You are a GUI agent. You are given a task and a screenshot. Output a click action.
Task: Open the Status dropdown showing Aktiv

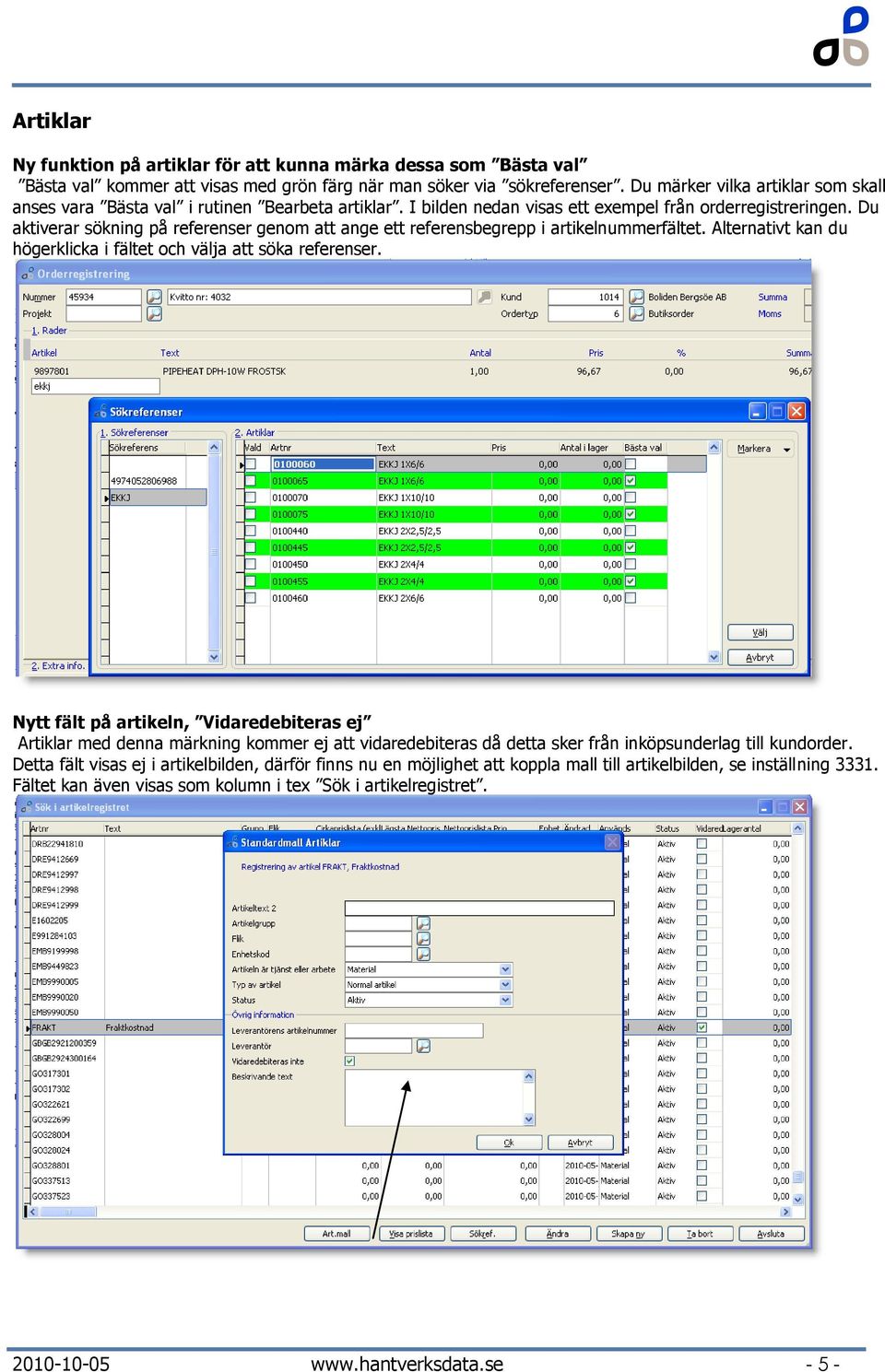click(x=505, y=1000)
